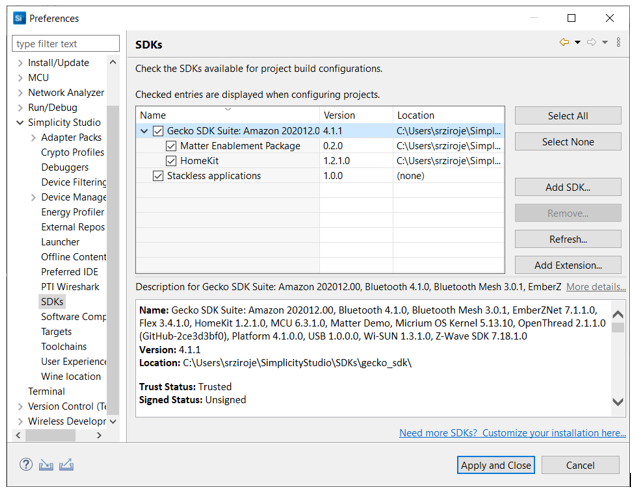Screen dimensions: 635x490
Task: Select Preferred IDE tree item
Action: (x=70, y=272)
